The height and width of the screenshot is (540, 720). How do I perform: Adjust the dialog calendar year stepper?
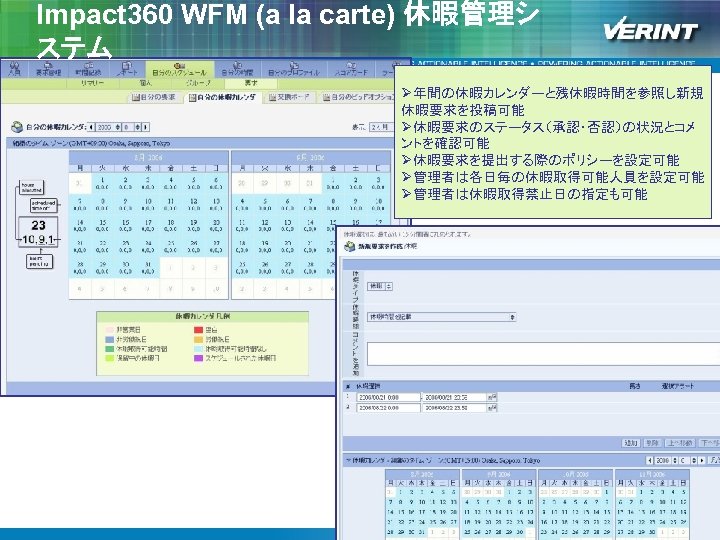pos(675,460)
